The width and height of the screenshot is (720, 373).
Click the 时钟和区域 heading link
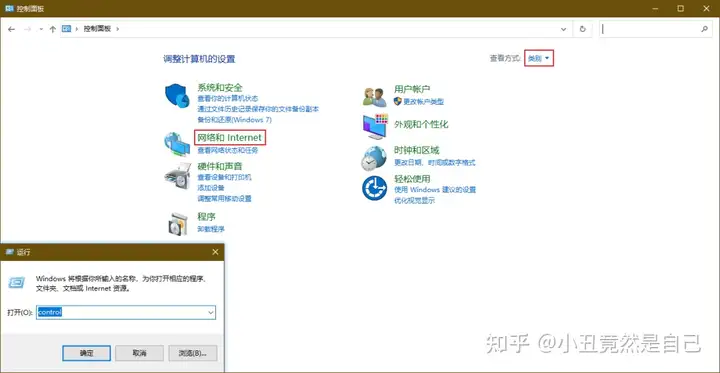tap(416, 150)
